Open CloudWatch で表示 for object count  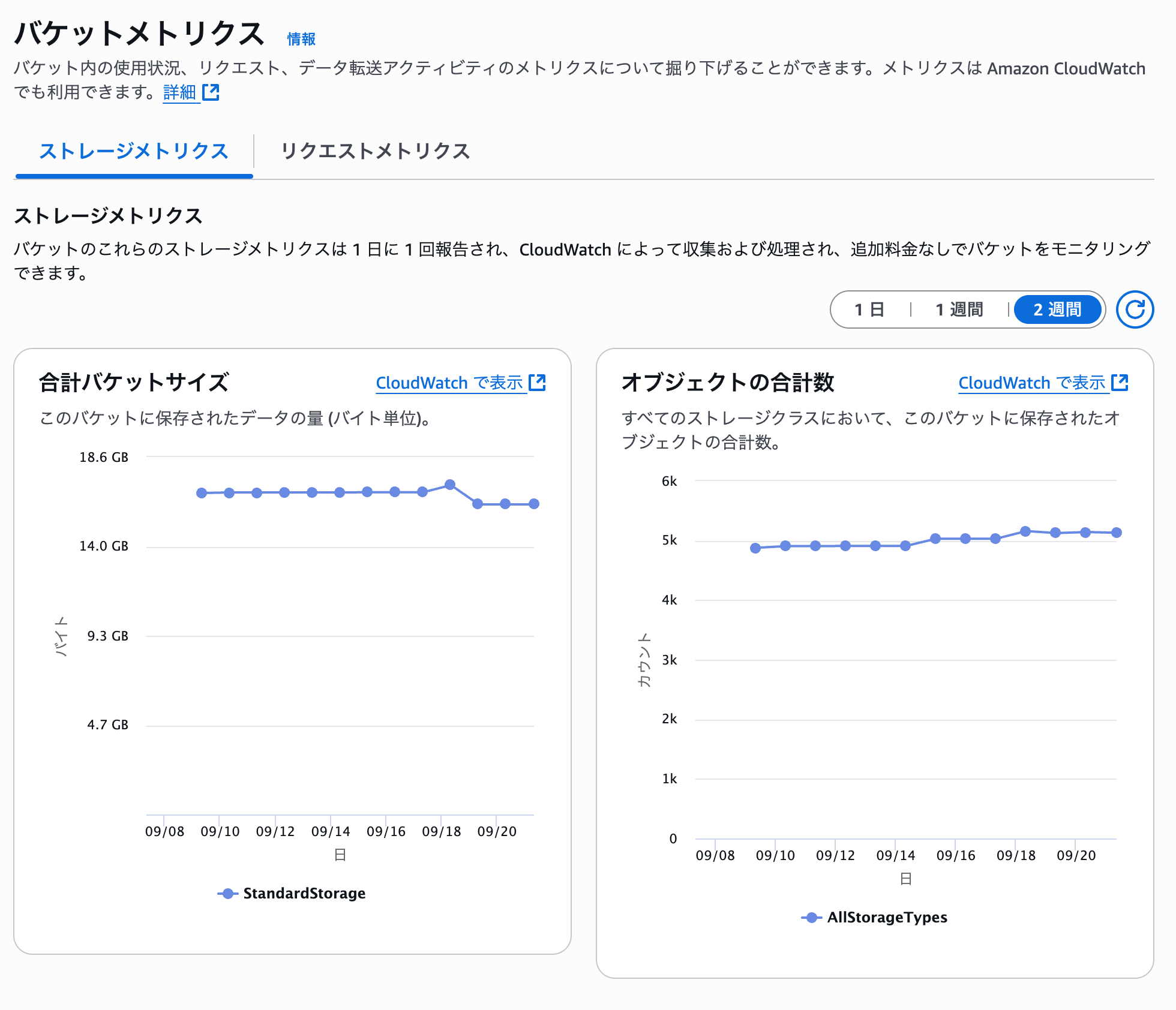coord(1031,383)
